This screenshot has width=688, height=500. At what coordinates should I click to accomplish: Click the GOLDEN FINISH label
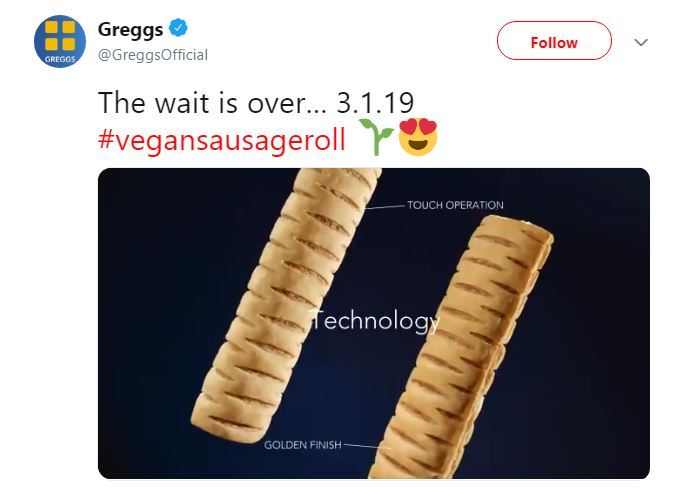coord(303,445)
